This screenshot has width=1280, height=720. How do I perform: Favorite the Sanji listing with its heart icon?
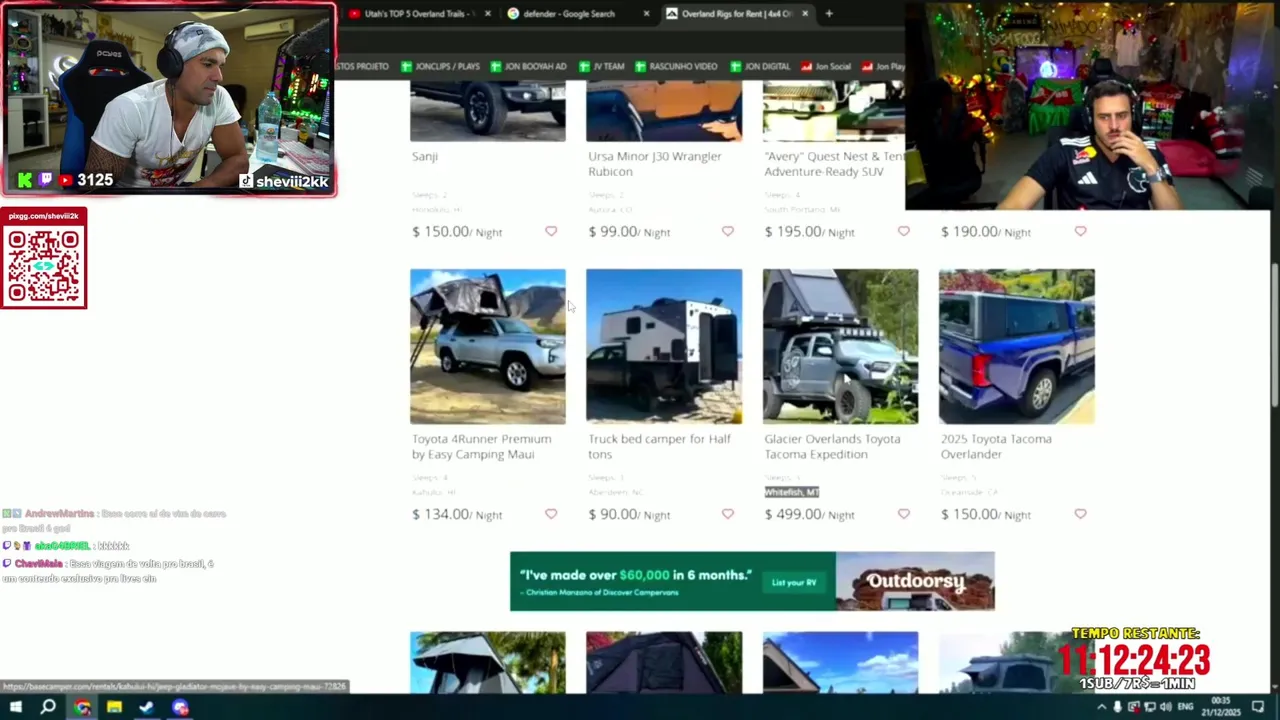[551, 231]
